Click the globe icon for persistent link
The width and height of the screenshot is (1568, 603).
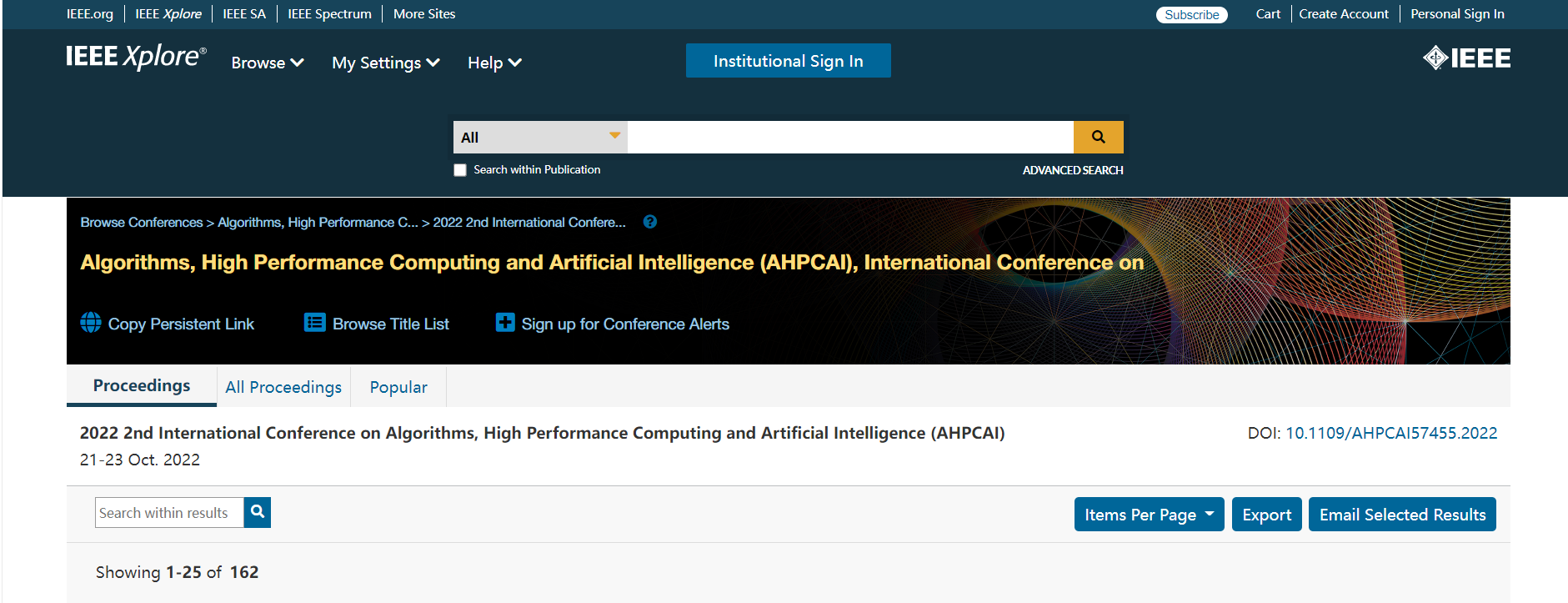pyautogui.click(x=91, y=323)
